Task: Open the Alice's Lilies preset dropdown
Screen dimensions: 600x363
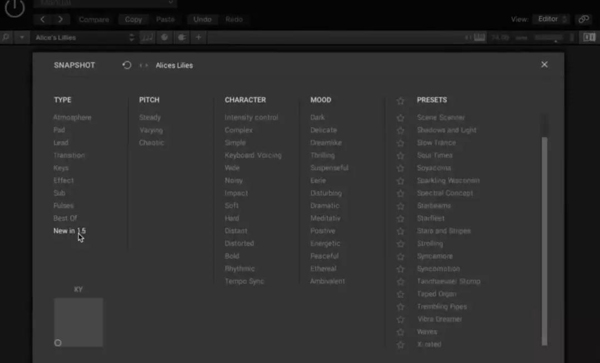Action: tap(84, 37)
